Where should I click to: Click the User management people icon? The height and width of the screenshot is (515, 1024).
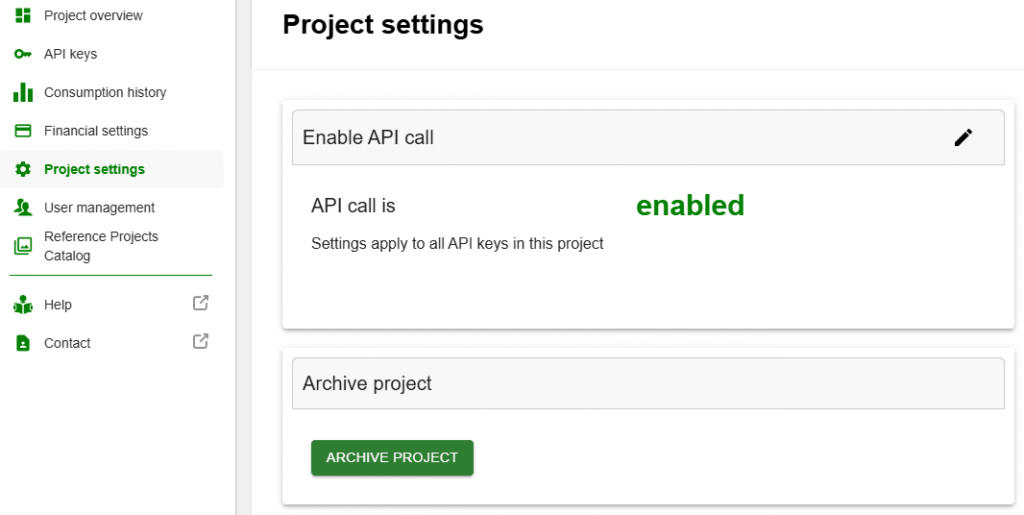[x=23, y=208]
